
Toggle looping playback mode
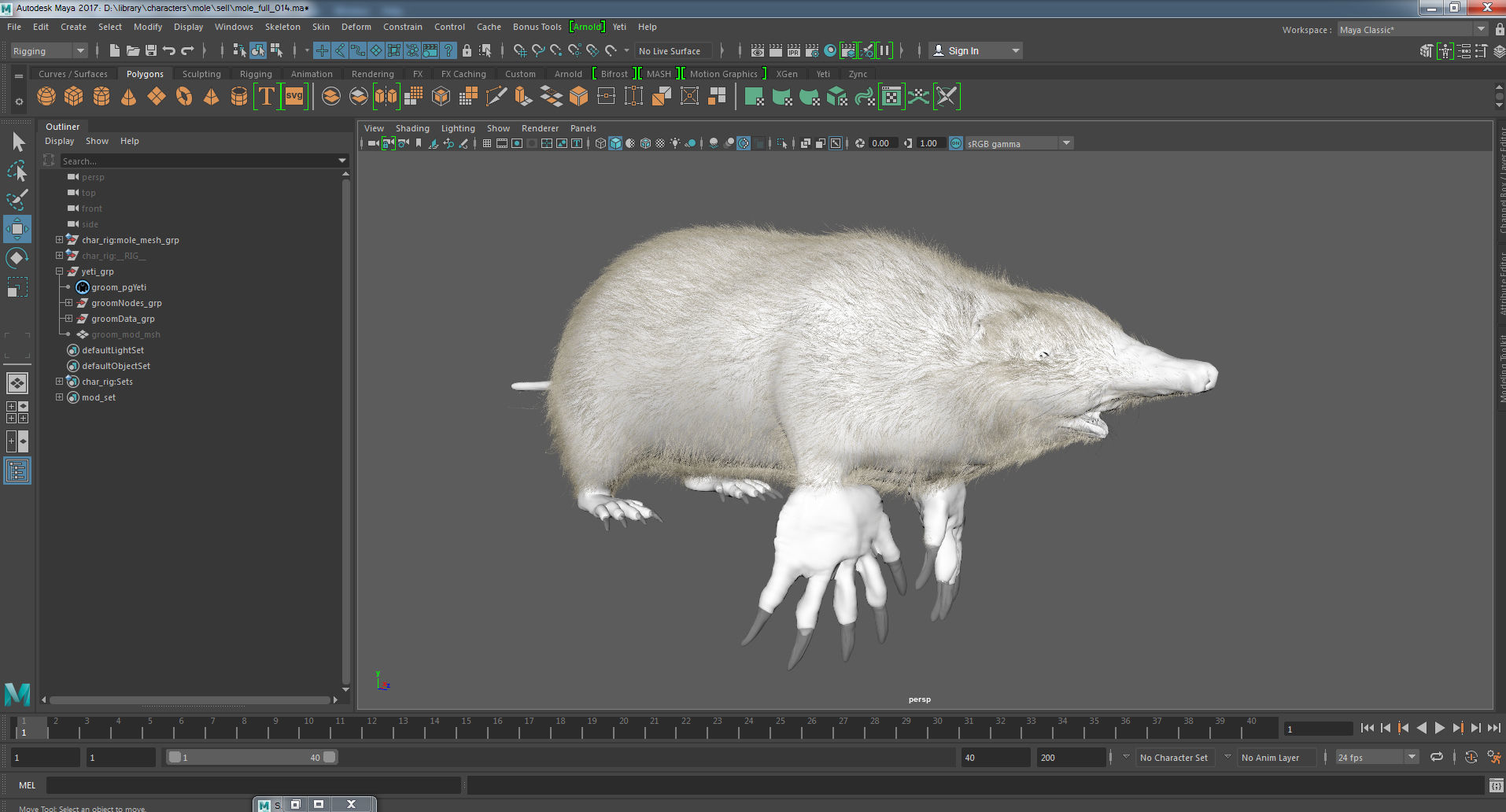tap(1437, 757)
